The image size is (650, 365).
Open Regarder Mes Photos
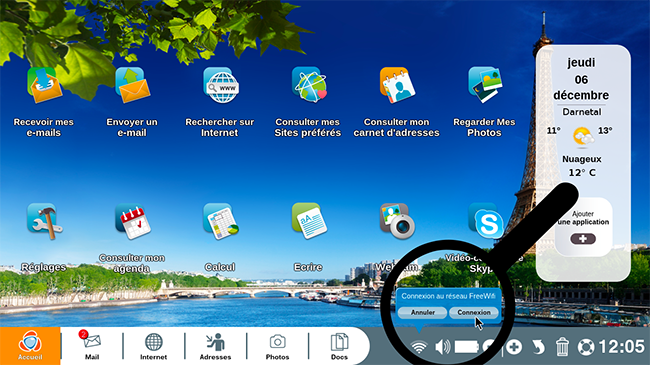[x=485, y=85]
